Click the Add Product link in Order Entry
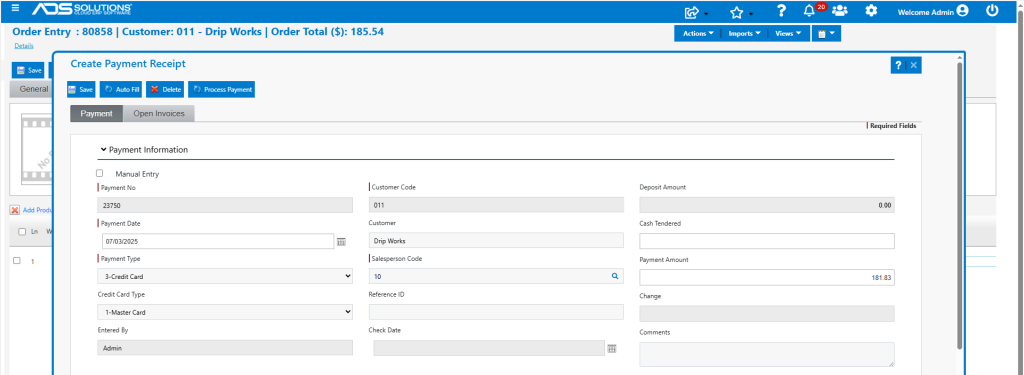 pos(38,210)
